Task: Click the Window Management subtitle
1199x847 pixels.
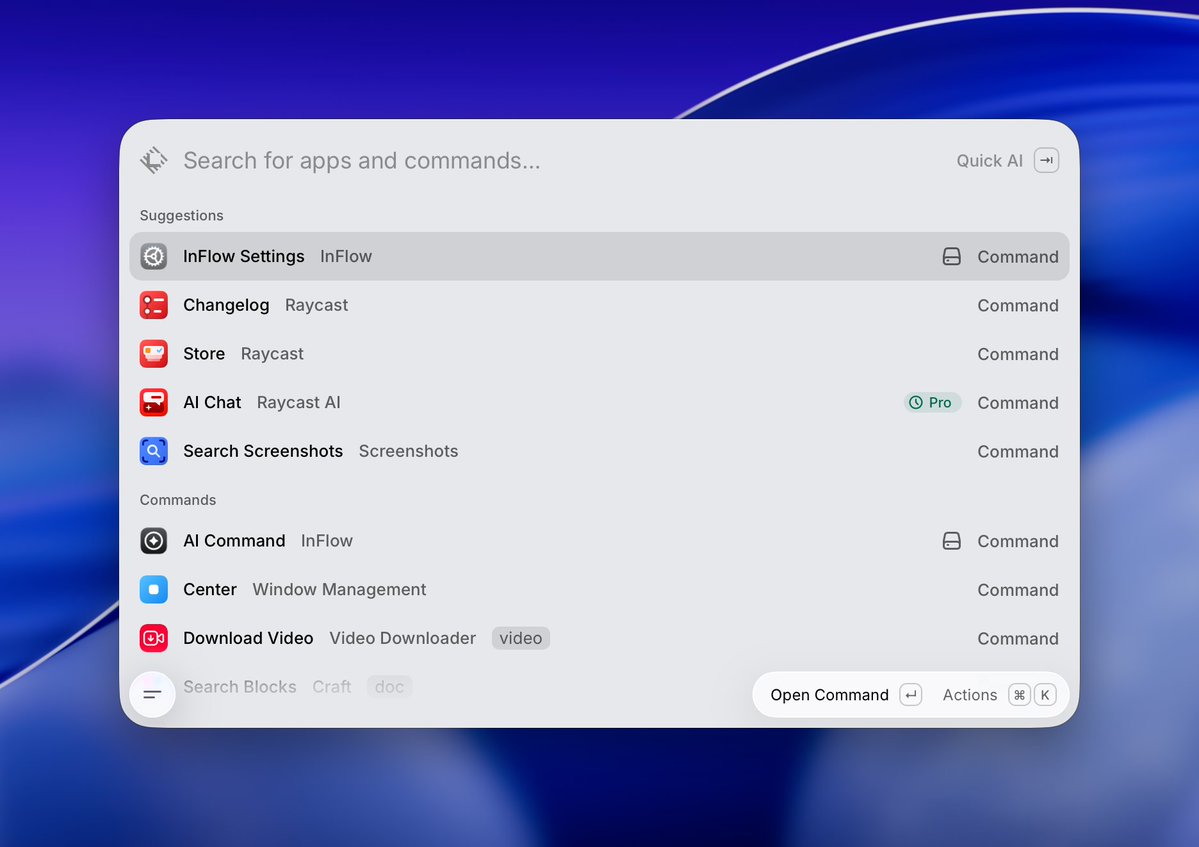Action: [x=340, y=589]
